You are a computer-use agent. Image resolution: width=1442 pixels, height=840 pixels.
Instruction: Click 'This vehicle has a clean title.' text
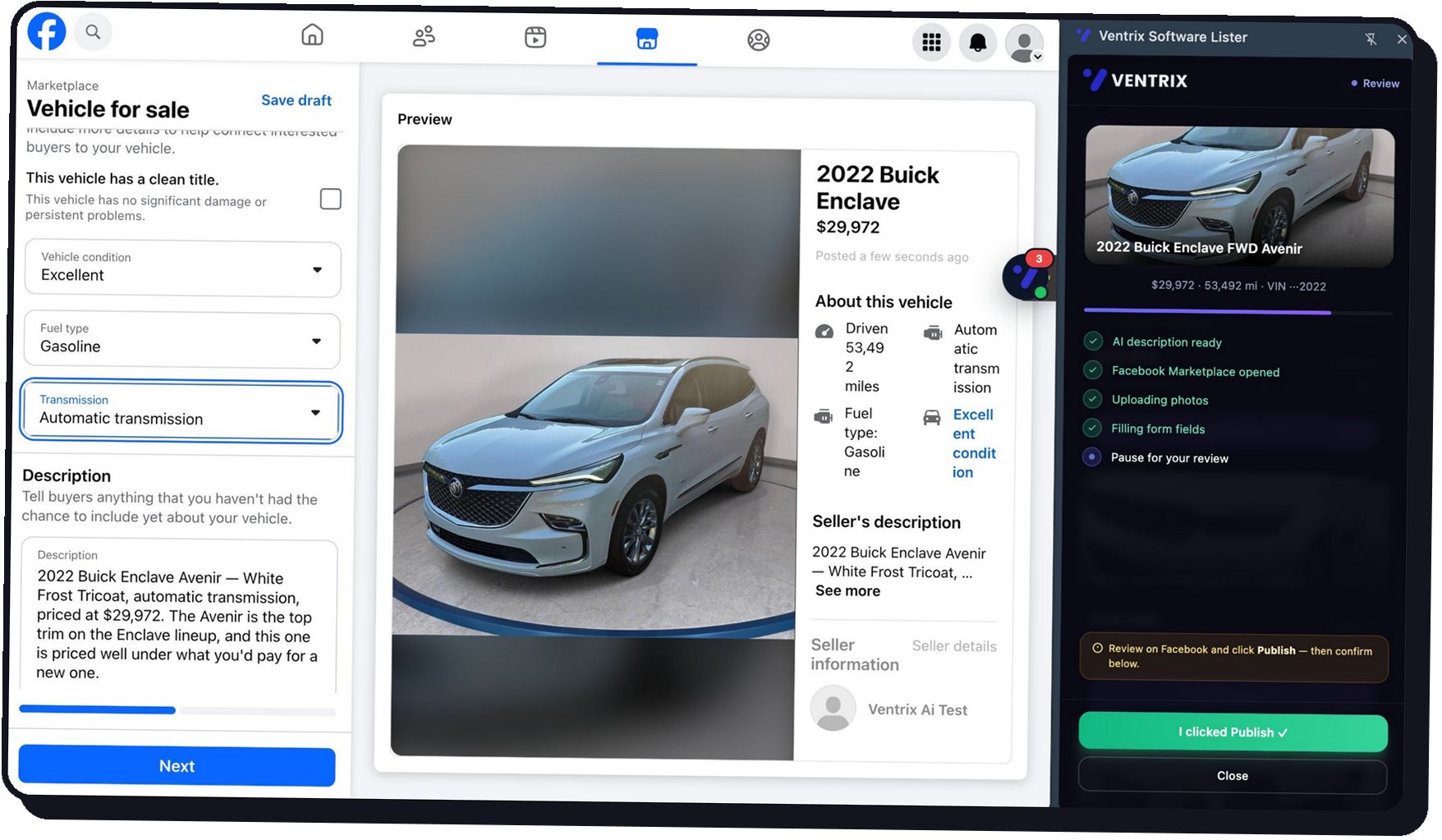(x=122, y=178)
